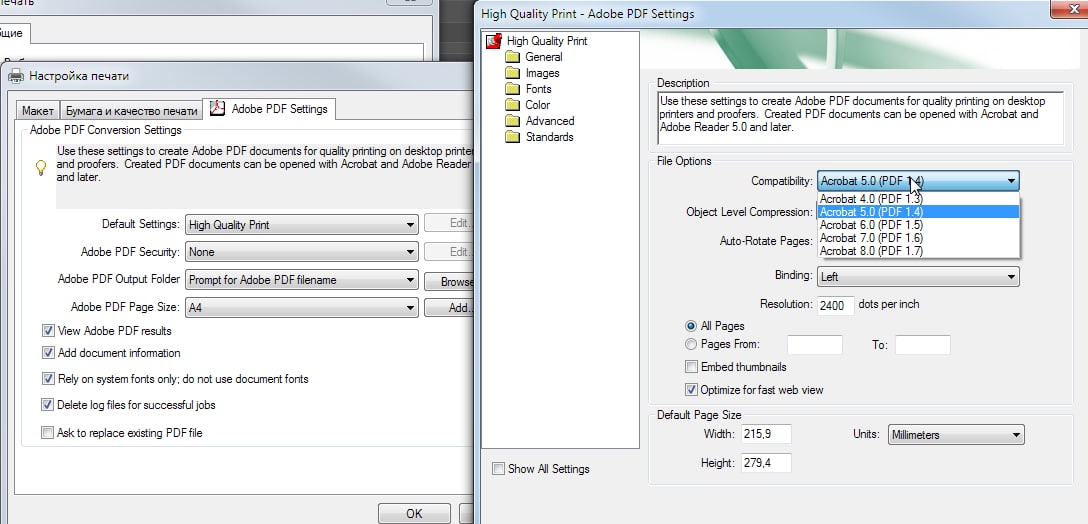Viewport: 1088px width, 524px height.
Task: Open the Standards folder icon in tree
Action: pos(513,137)
